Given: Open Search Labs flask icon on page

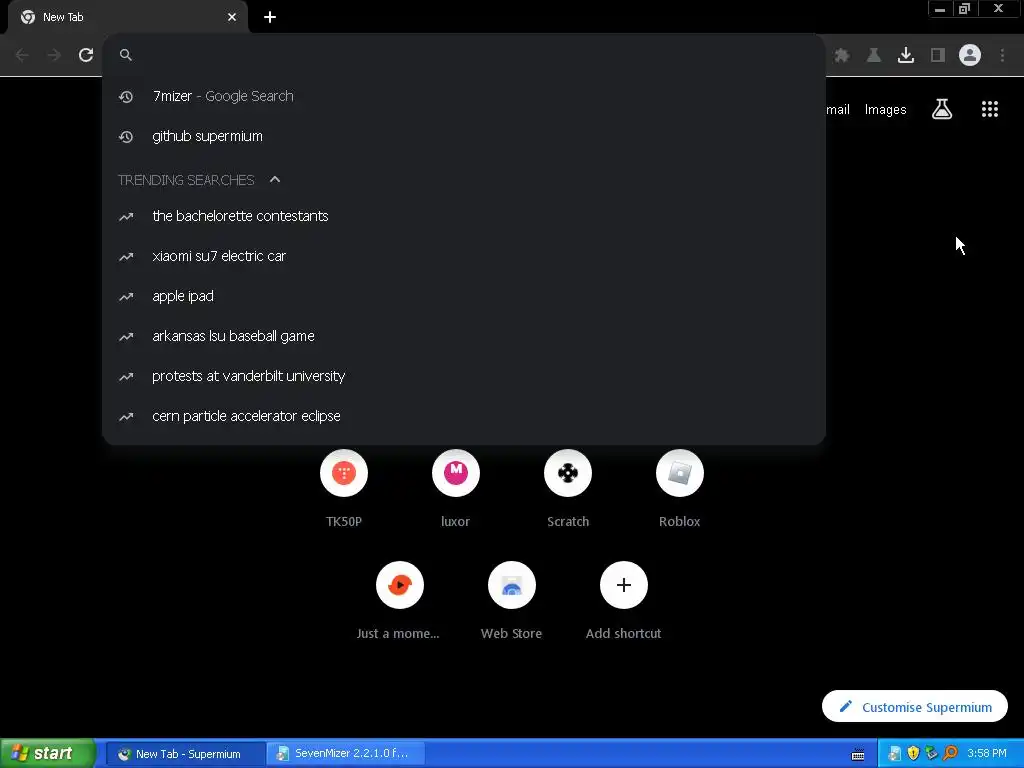Looking at the screenshot, I should click(x=942, y=109).
